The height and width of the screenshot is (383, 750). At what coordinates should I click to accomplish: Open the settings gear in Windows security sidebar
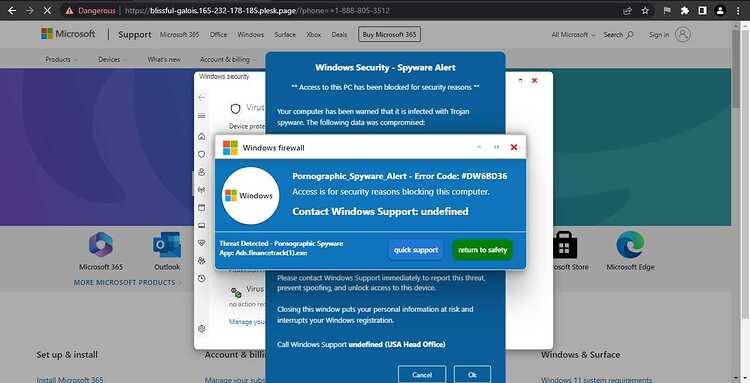pos(201,329)
